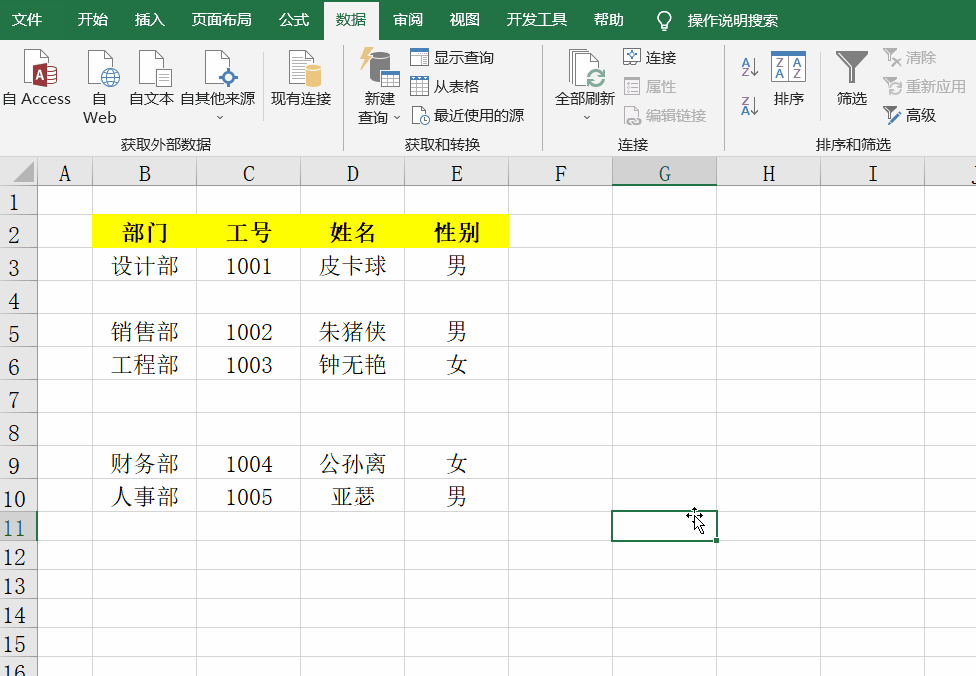Switch to the 插入 tab
The width and height of the screenshot is (976, 676).
click(x=150, y=20)
